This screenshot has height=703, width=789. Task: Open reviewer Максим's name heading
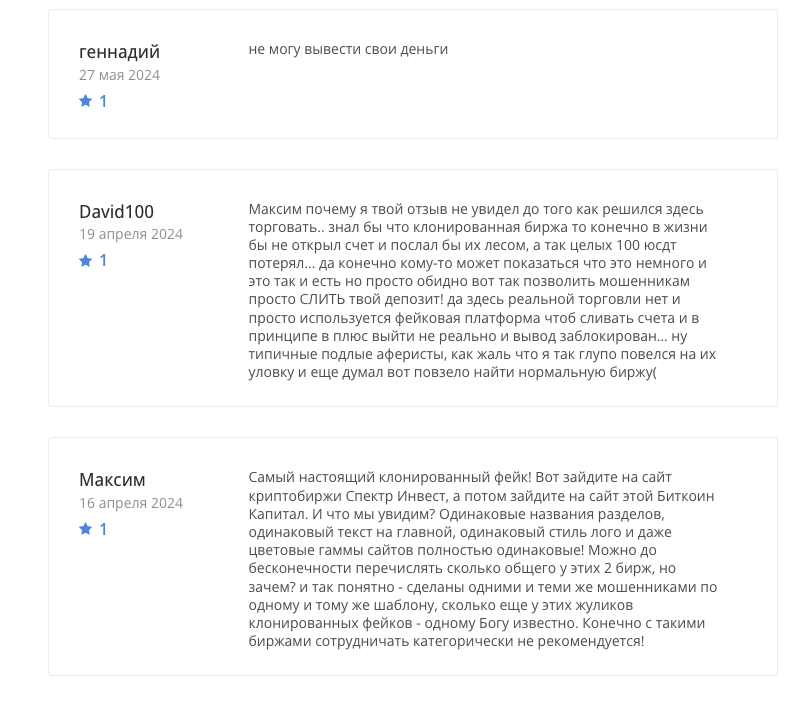[112, 480]
